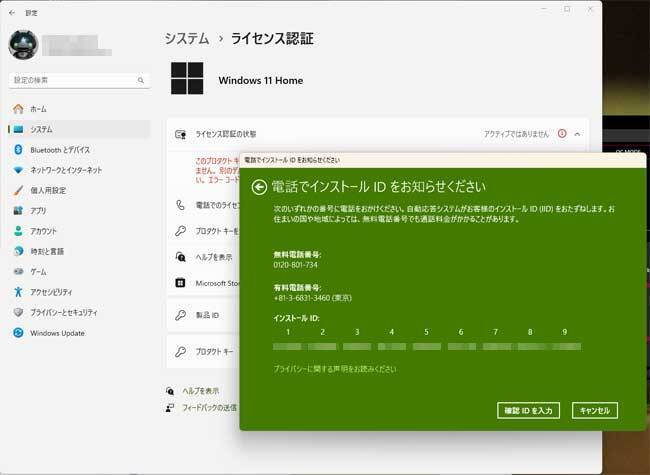Click the ライセンス認証の状態 certificate icon
This screenshot has width=650, height=475.
coord(180,134)
